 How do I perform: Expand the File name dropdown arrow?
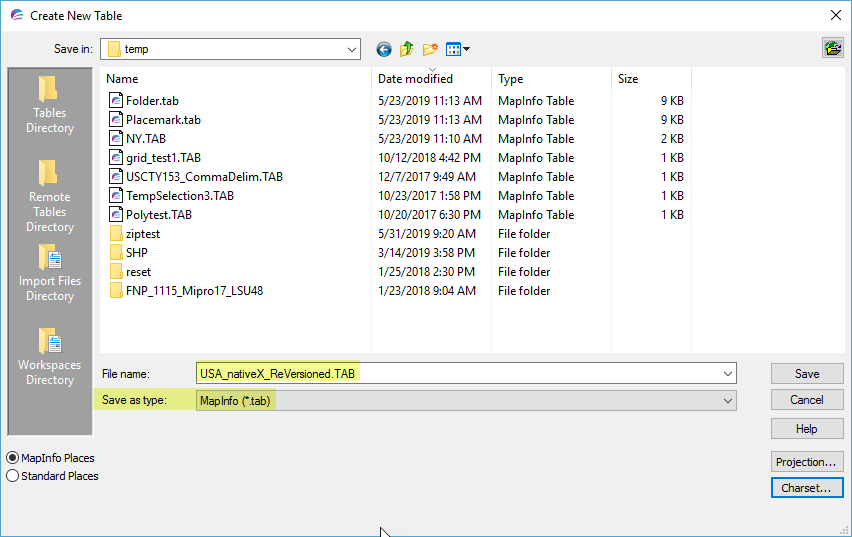point(728,374)
